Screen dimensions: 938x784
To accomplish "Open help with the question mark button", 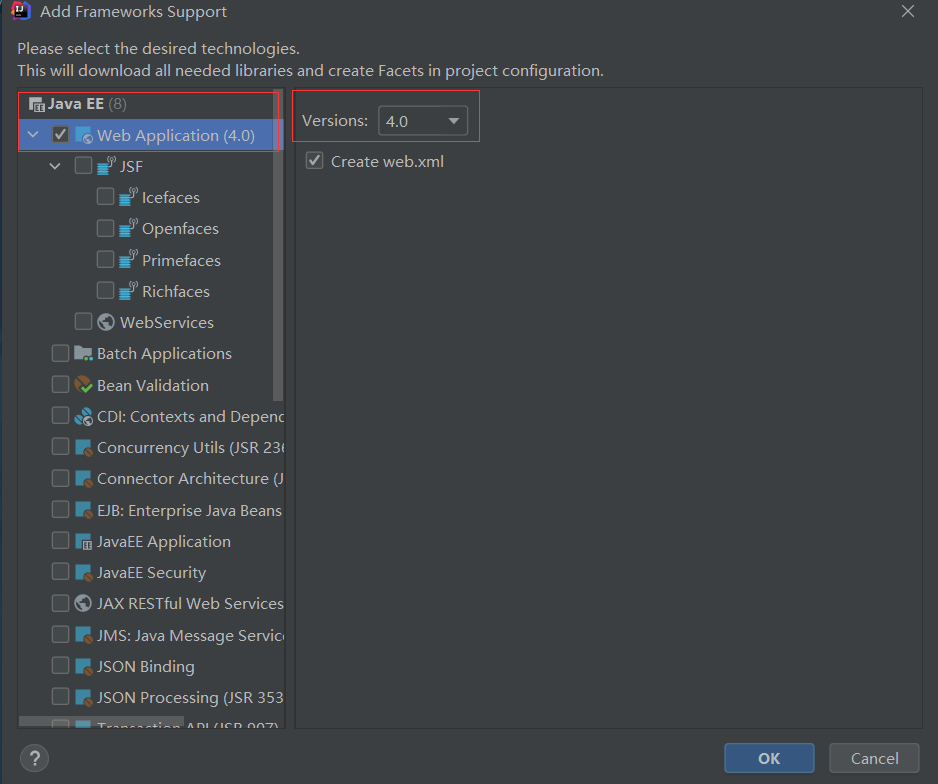I will point(35,758).
